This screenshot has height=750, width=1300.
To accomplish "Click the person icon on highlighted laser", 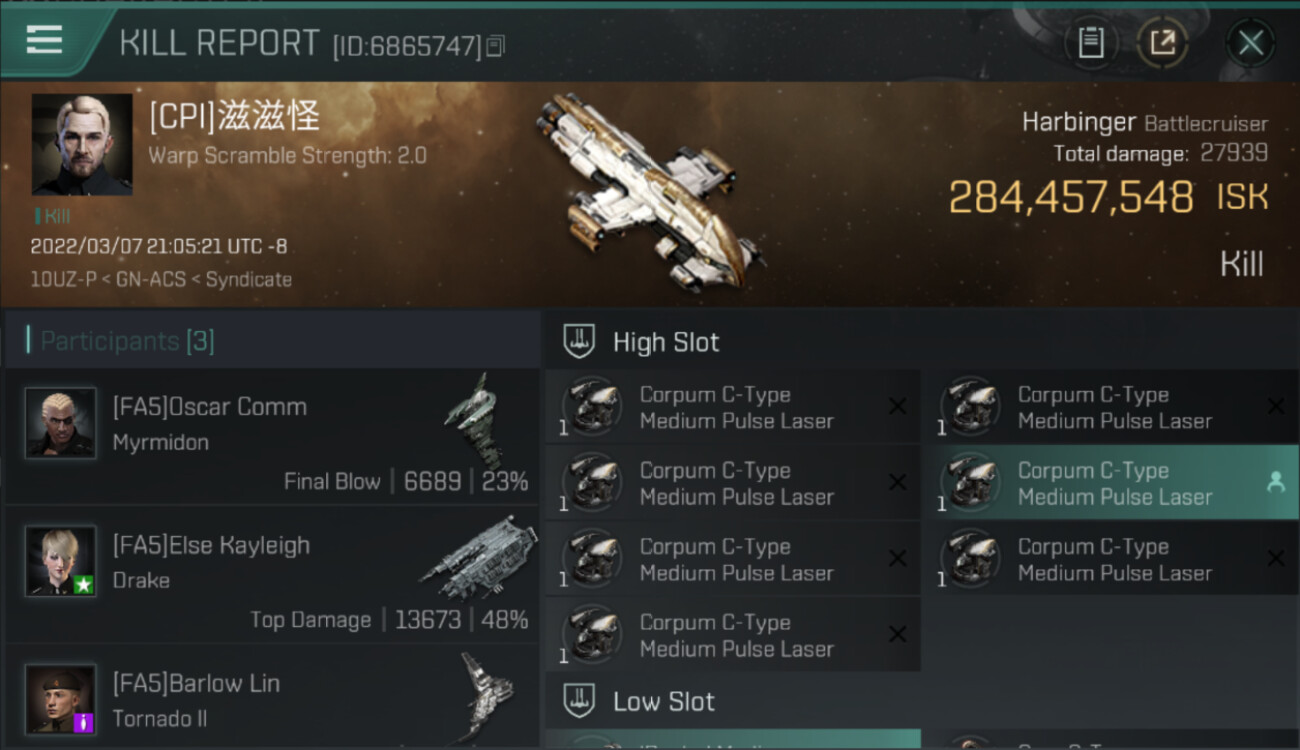I will [1275, 482].
